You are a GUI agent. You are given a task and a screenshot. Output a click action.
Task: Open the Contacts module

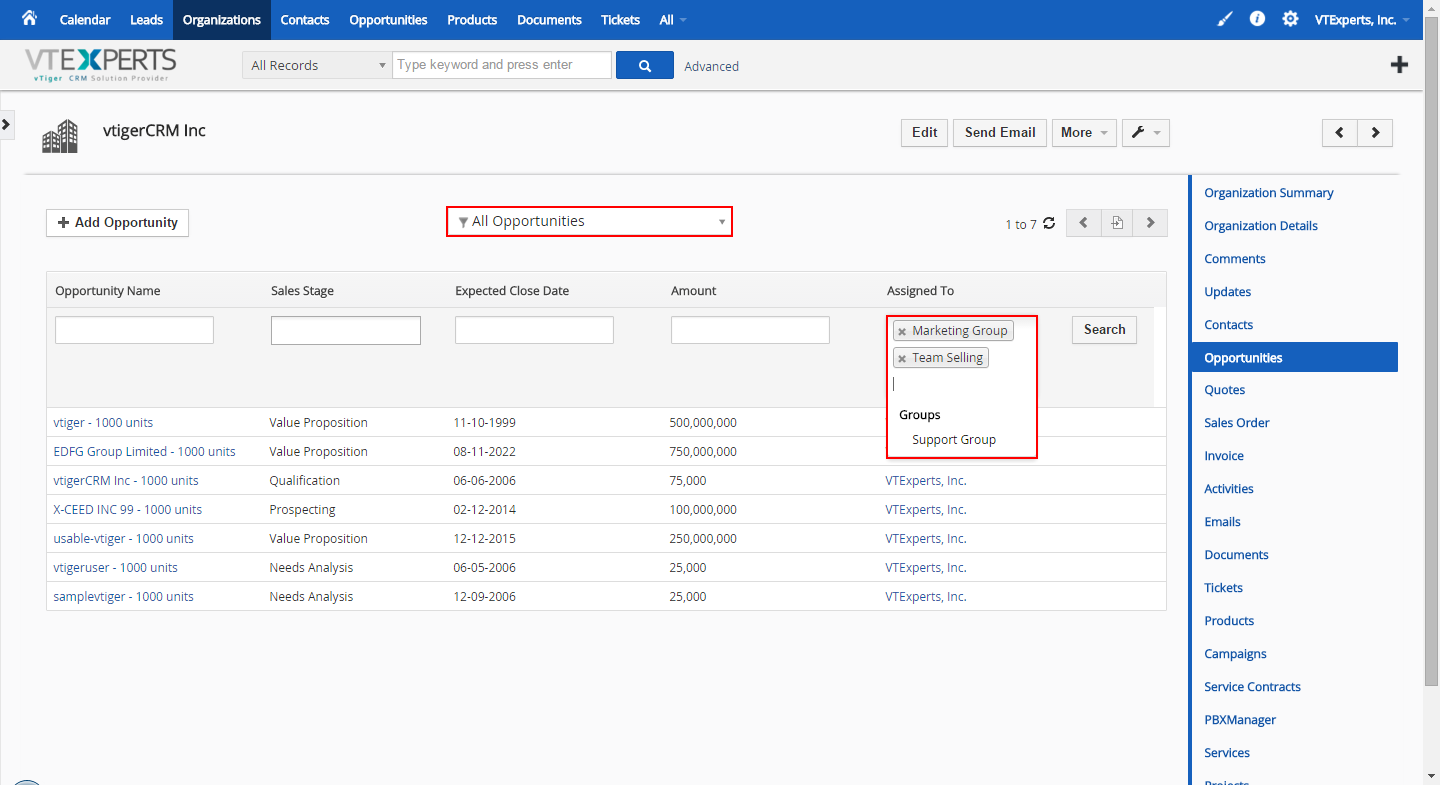coord(305,20)
